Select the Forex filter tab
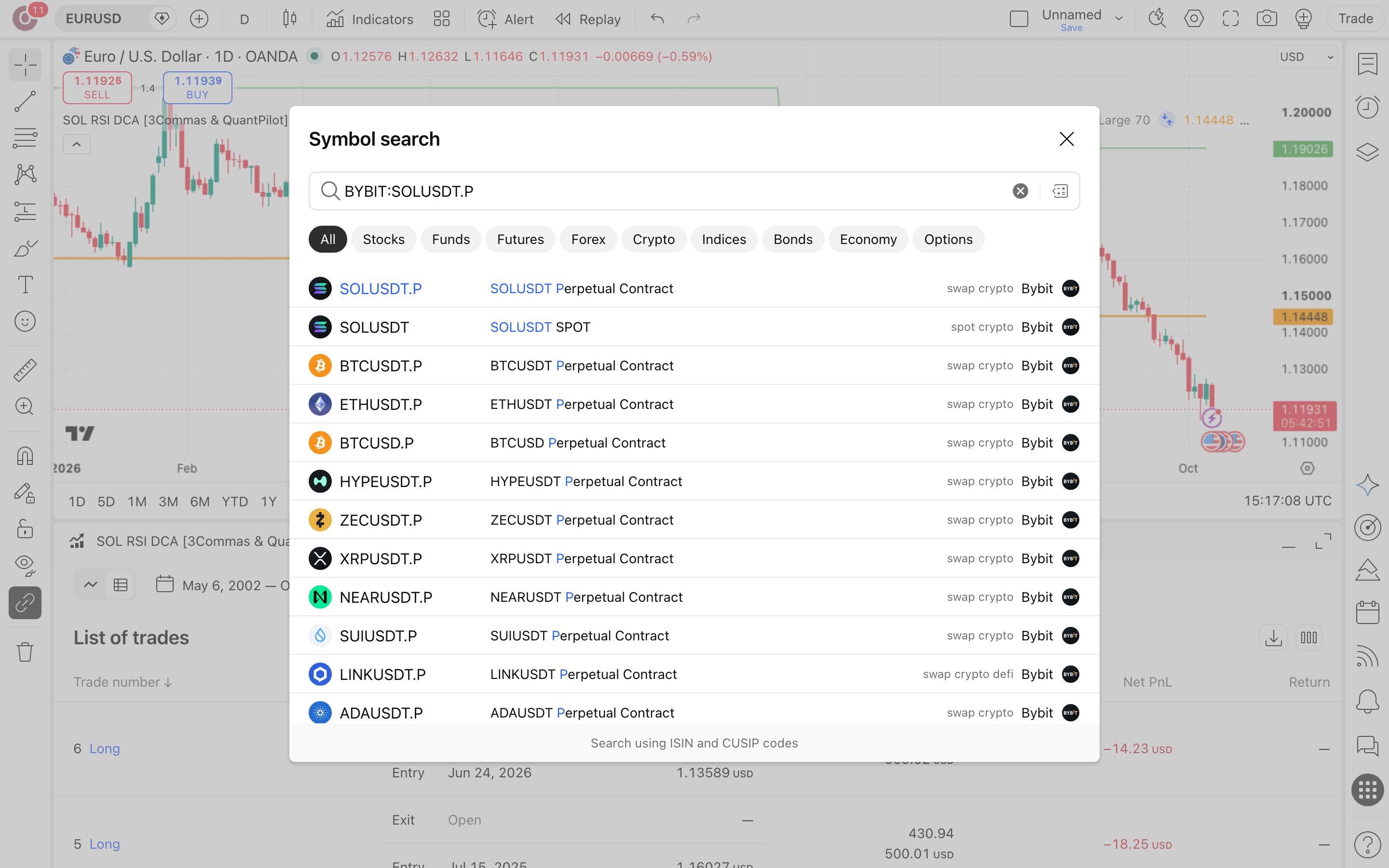 pos(588,239)
